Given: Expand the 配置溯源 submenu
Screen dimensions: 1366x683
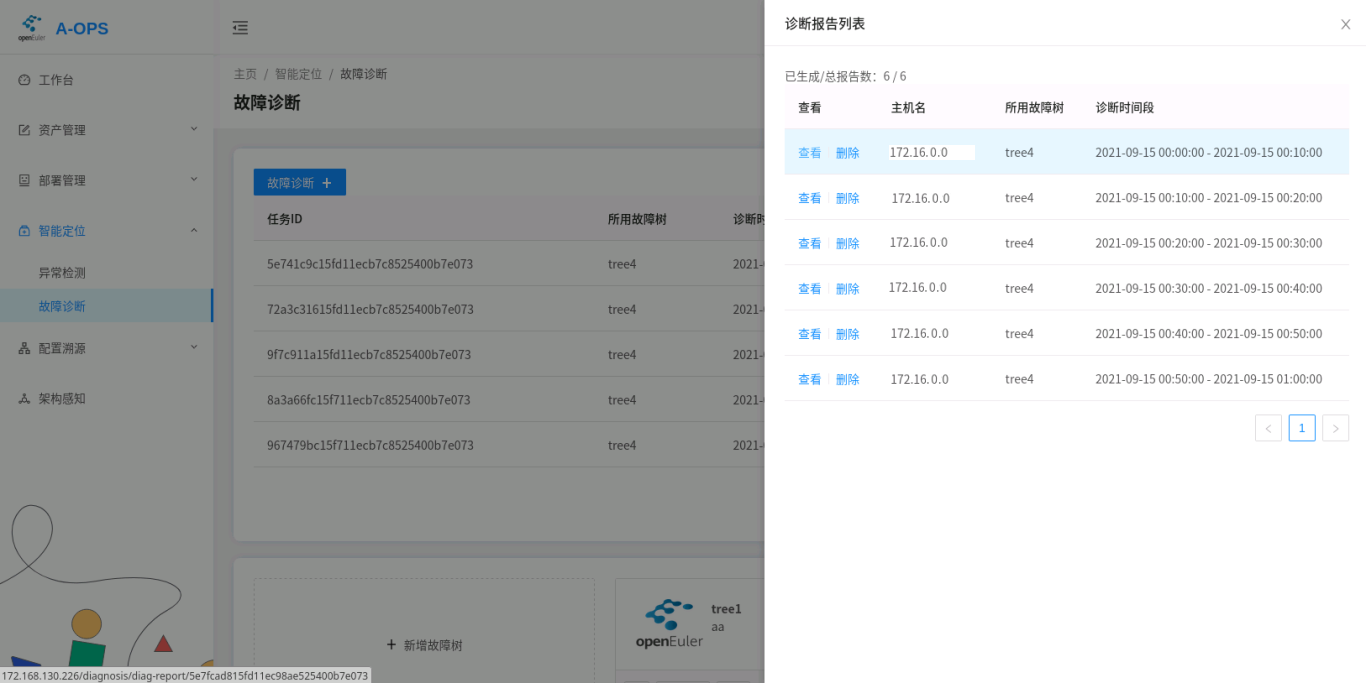Looking at the screenshot, I should click(x=194, y=348).
